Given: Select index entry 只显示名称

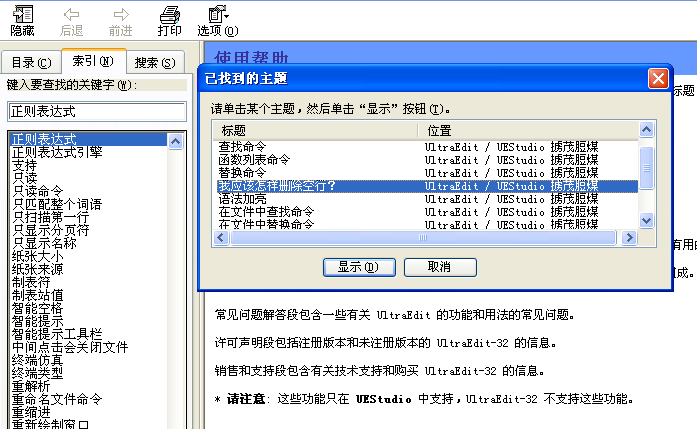Looking at the screenshot, I should pyautogui.click(x=44, y=243).
